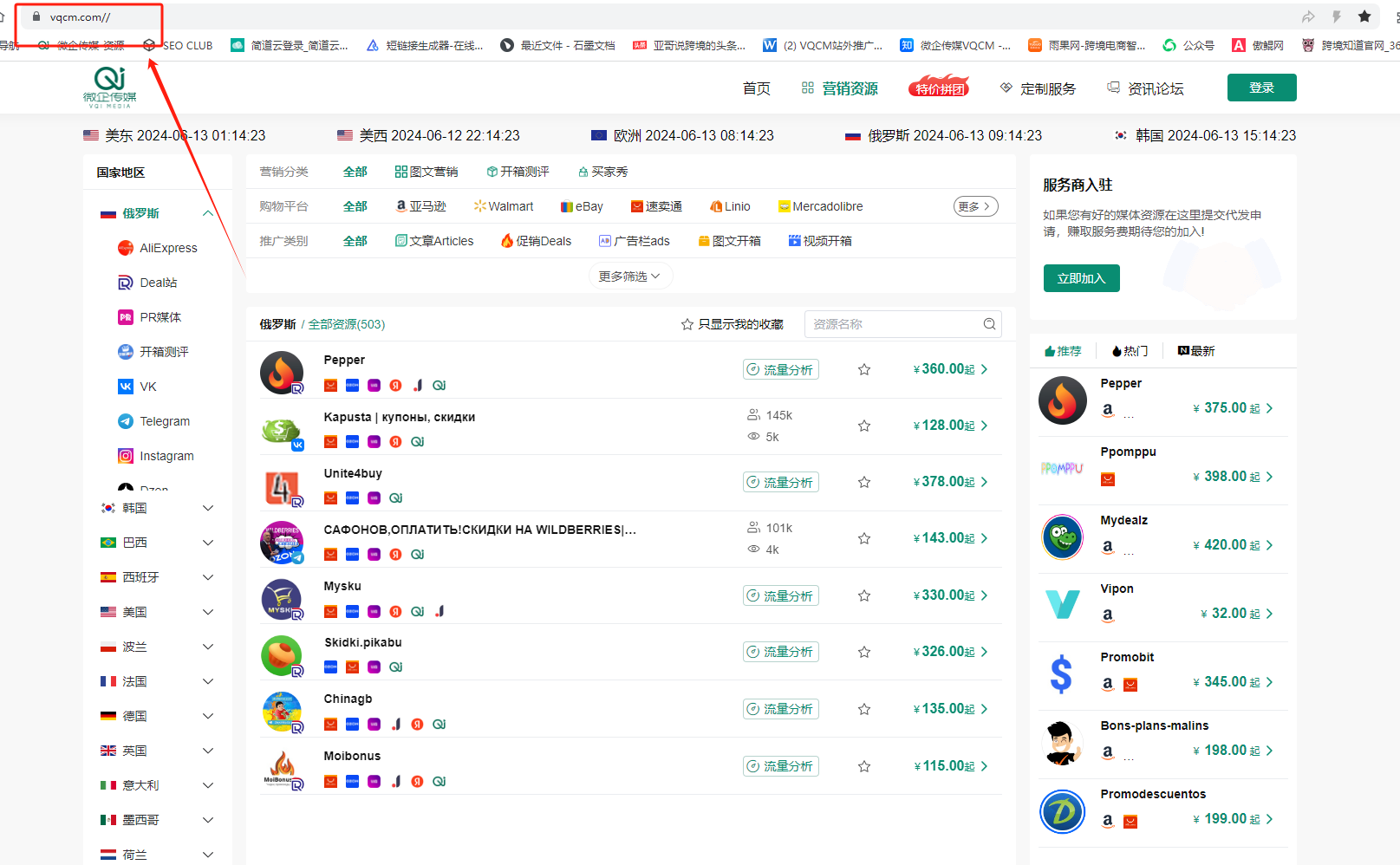Show 更多 shopping platforms
Screen dimensions: 1400x865
[976, 206]
